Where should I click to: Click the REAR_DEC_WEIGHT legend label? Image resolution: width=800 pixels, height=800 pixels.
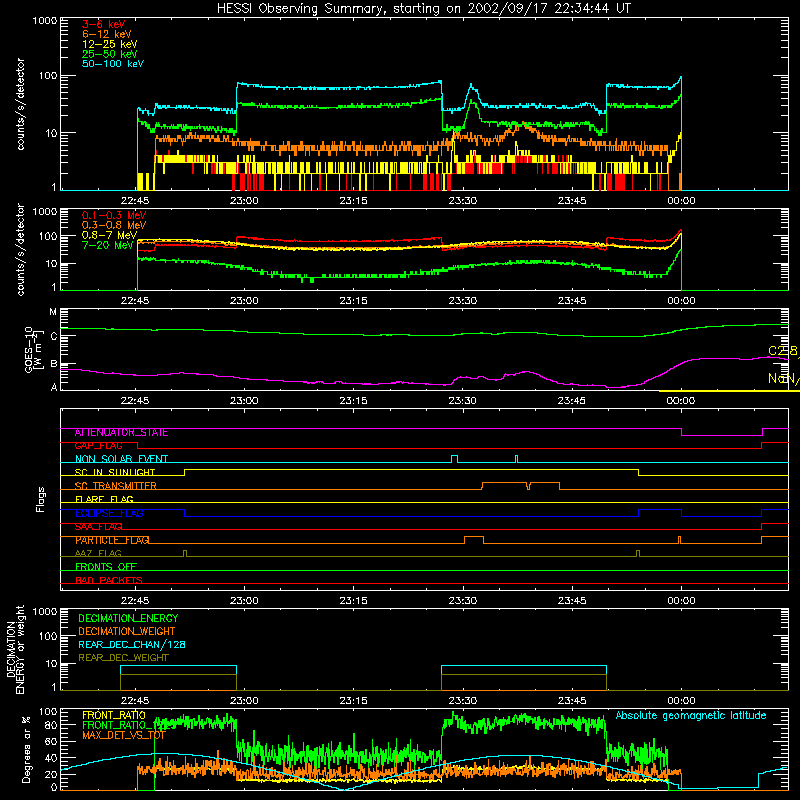[123, 658]
